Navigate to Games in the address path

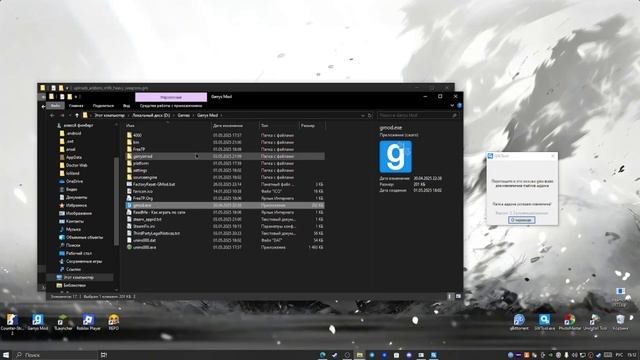(x=184, y=116)
